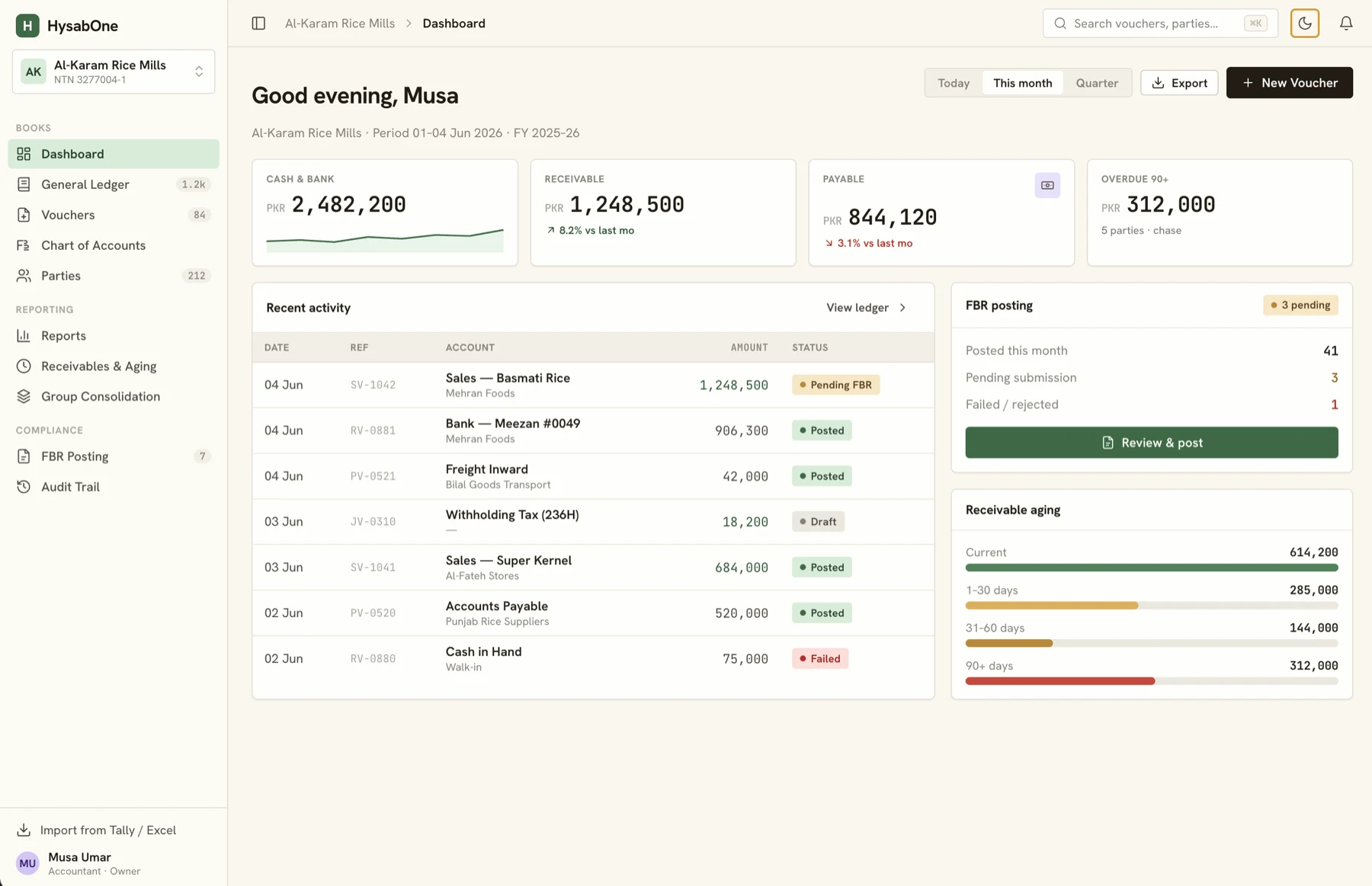Click the FBR Posting sidebar count badge 7
1372x886 pixels.
(202, 456)
